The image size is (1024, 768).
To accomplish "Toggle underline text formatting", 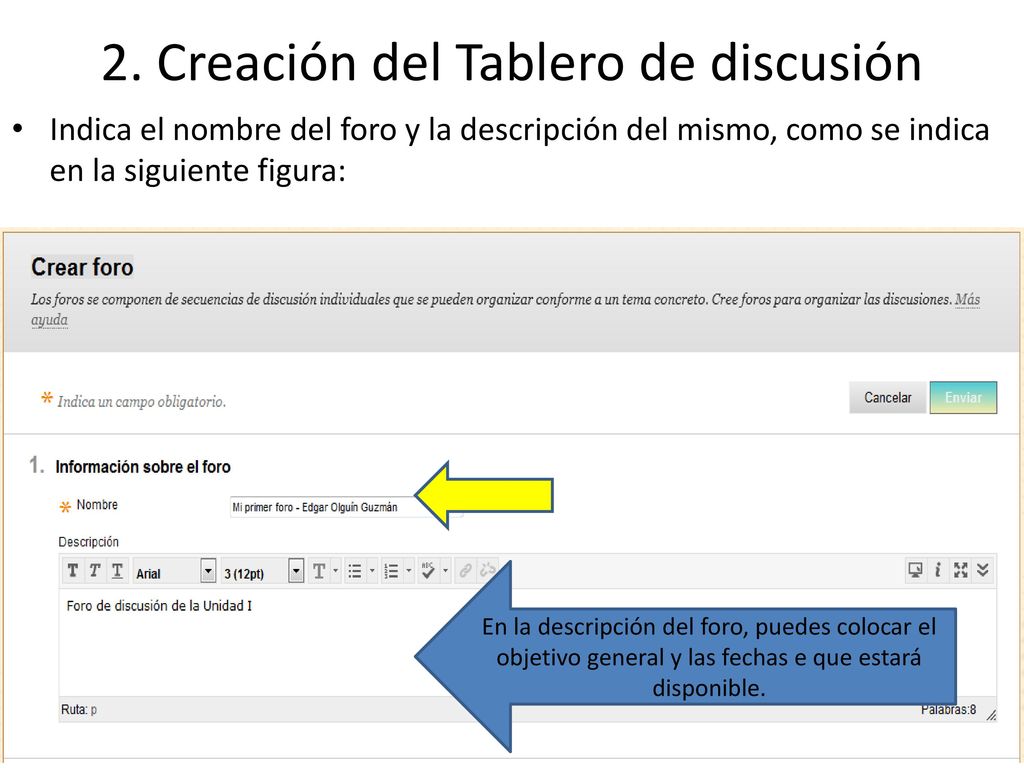I will click(x=117, y=571).
